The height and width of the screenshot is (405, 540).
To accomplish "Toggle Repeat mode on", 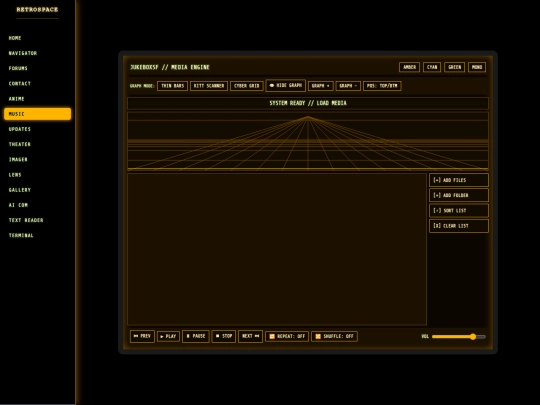I will pos(287,336).
